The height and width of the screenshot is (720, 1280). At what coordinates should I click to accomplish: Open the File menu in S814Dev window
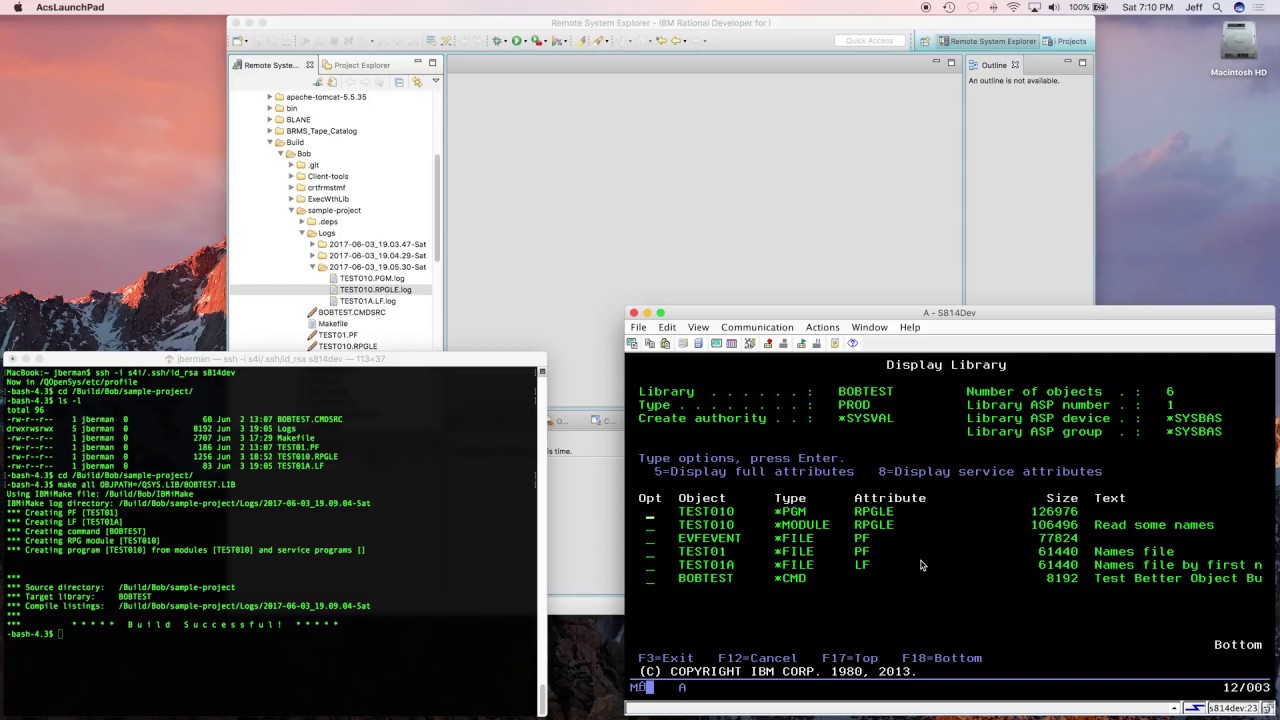638,327
